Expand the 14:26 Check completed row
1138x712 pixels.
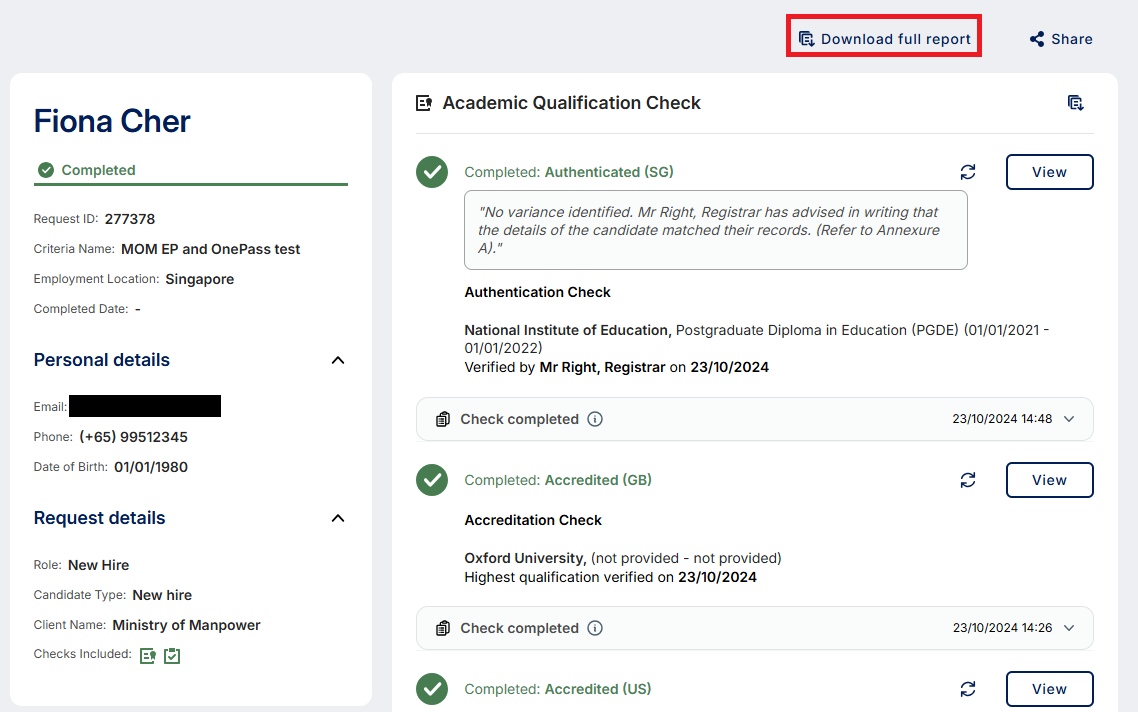click(1069, 628)
